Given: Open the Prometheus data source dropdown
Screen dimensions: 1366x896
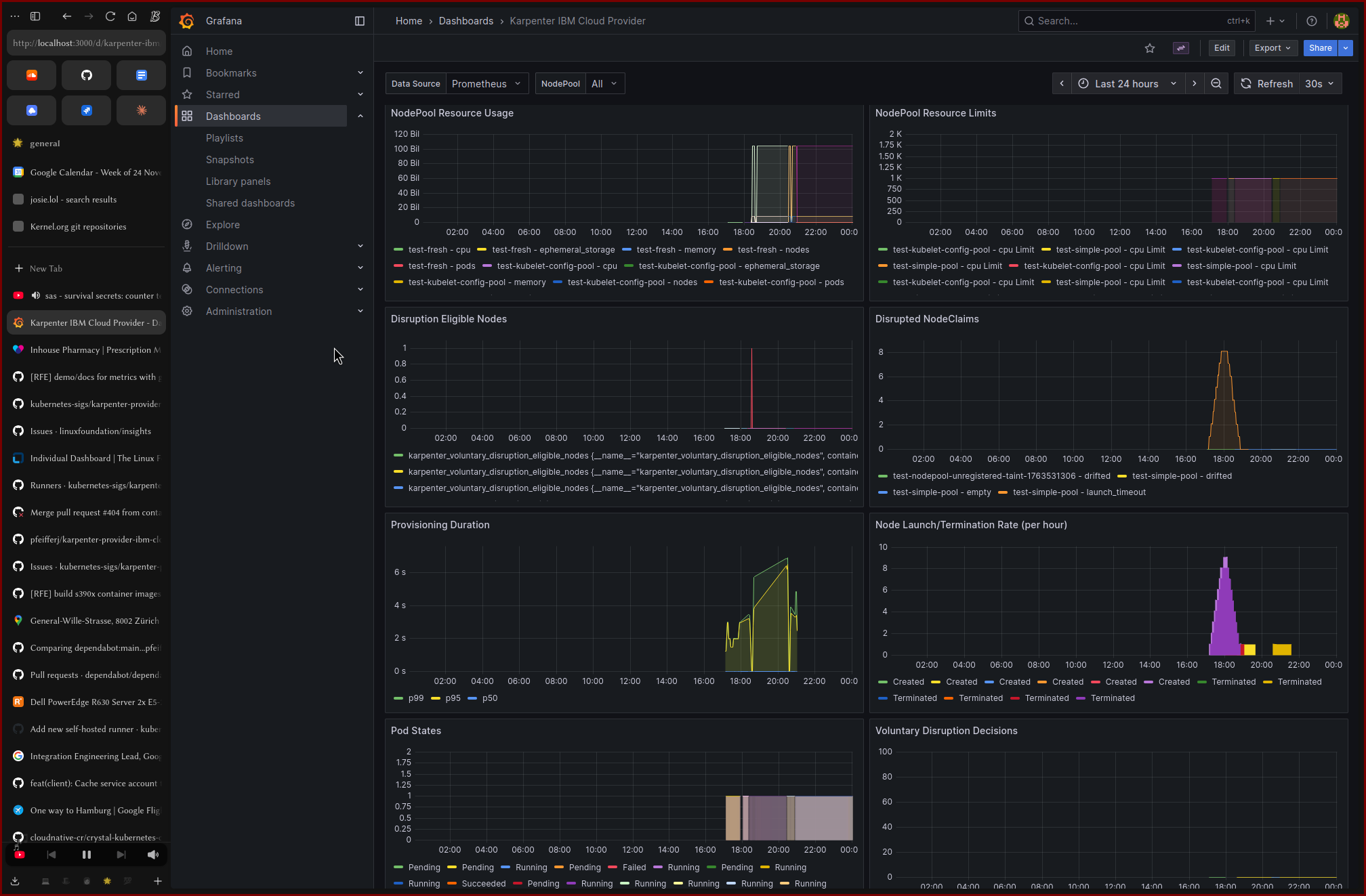Looking at the screenshot, I should point(487,83).
